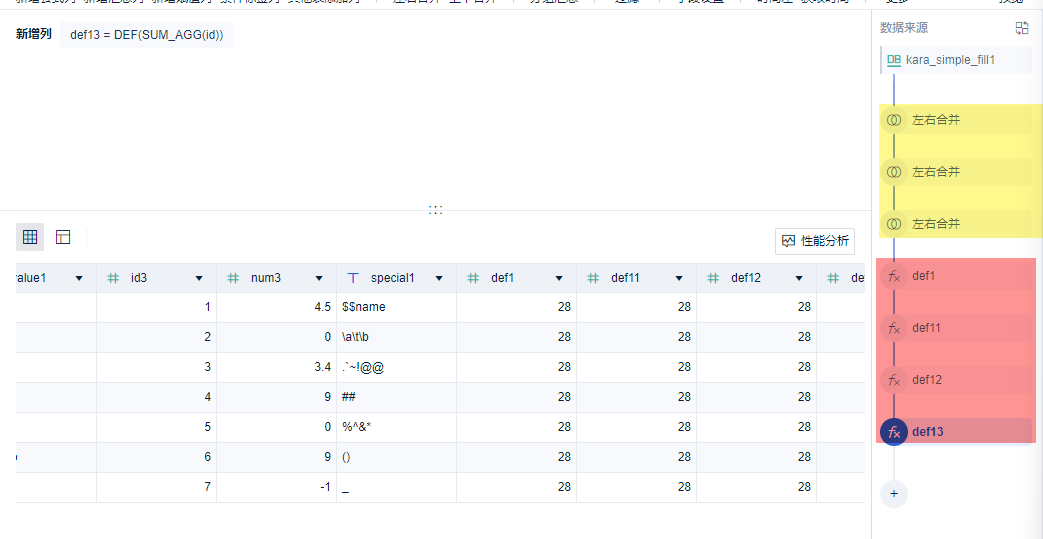Click the fx icon of step def1
Image resolution: width=1043 pixels, height=539 pixels.
point(894,275)
